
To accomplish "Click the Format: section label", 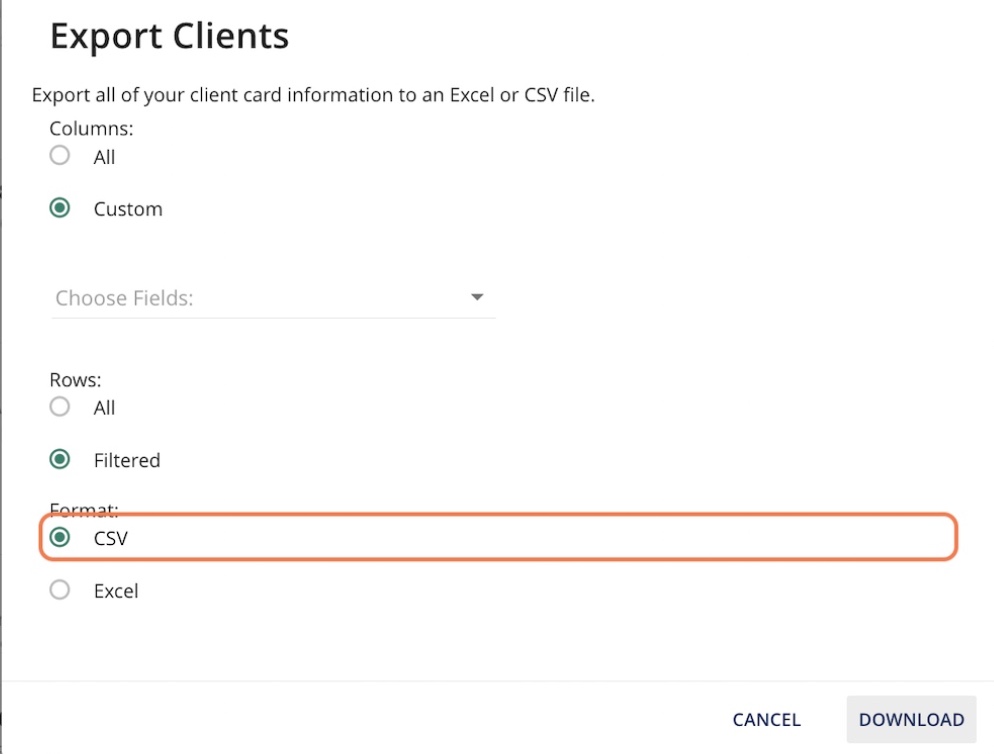I will click(84, 509).
